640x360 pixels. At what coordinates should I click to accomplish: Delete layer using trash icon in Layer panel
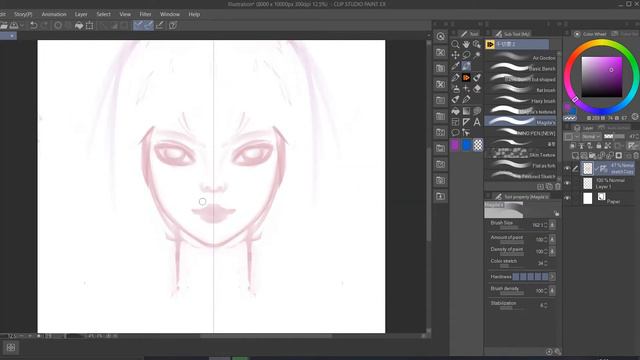[x=636, y=156]
